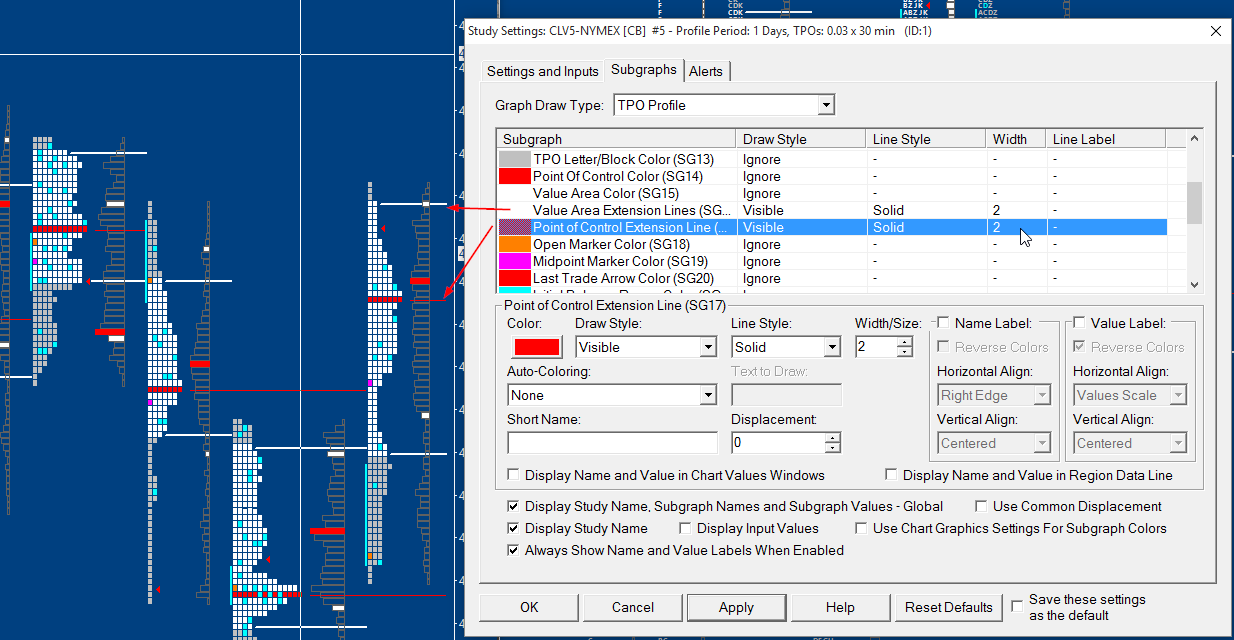Check Save these settings as the default
This screenshot has height=640, width=1234.
click(x=1017, y=606)
